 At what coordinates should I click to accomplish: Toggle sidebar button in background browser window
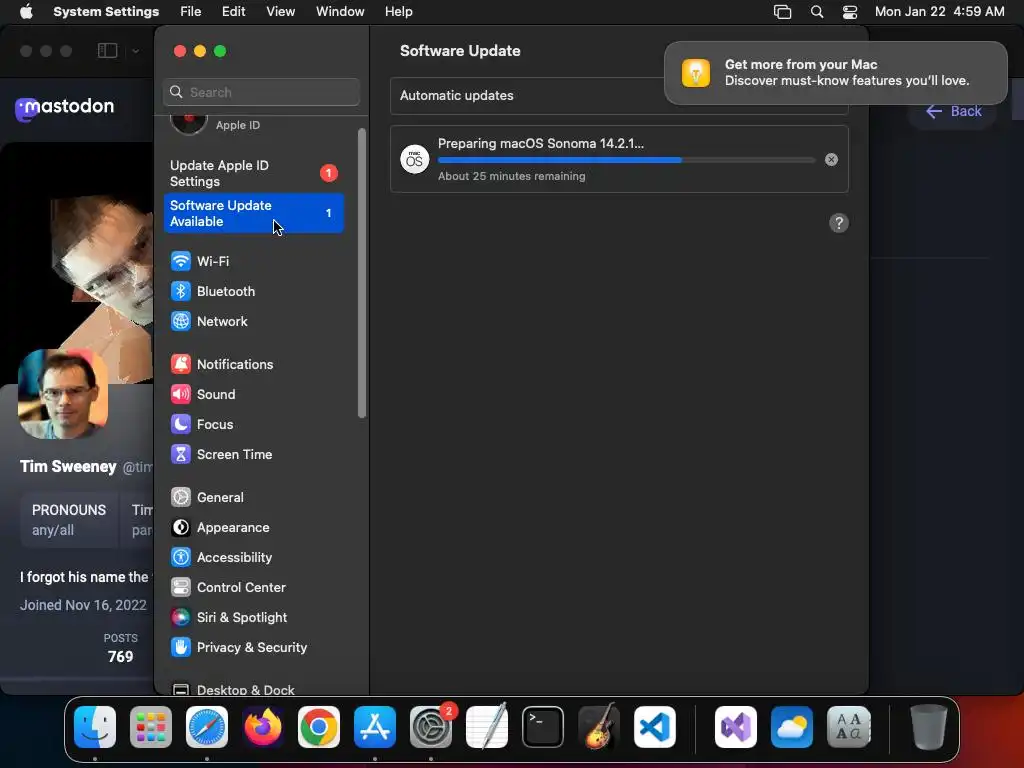coord(107,51)
